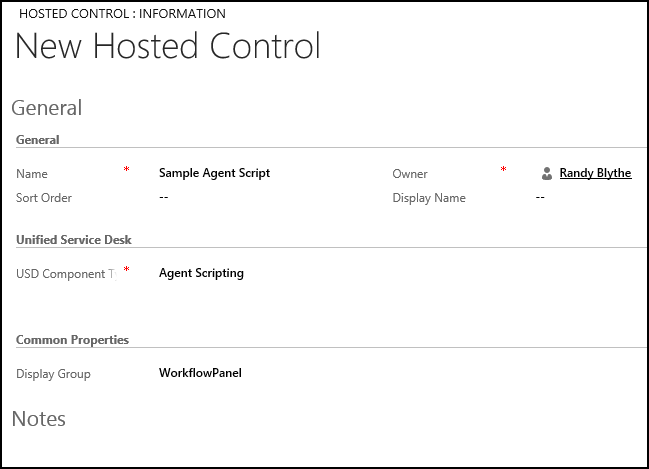Click the empty Display Name field value
This screenshot has width=649, height=469.
[x=540, y=198]
